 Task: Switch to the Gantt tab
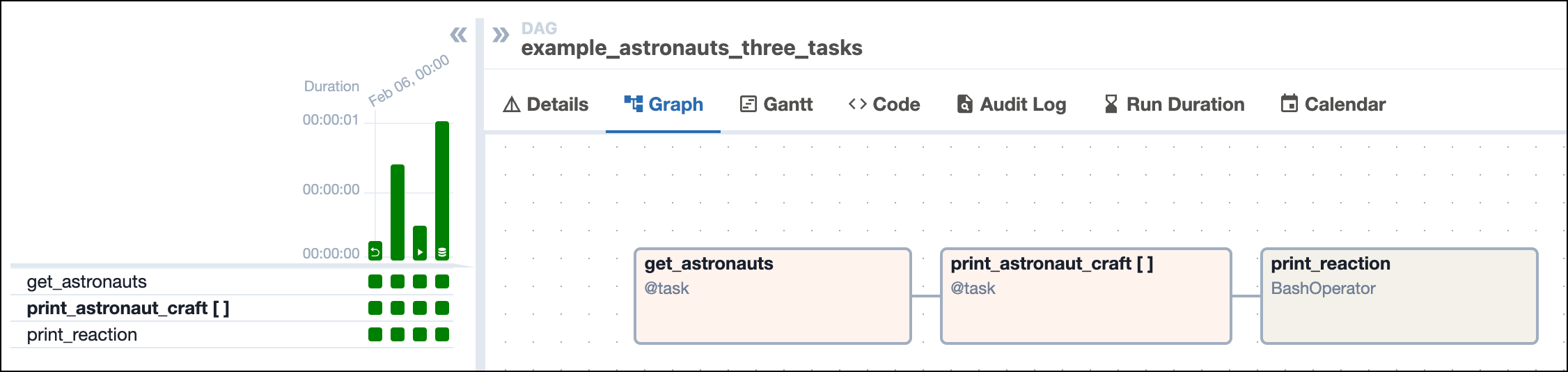coord(776,104)
